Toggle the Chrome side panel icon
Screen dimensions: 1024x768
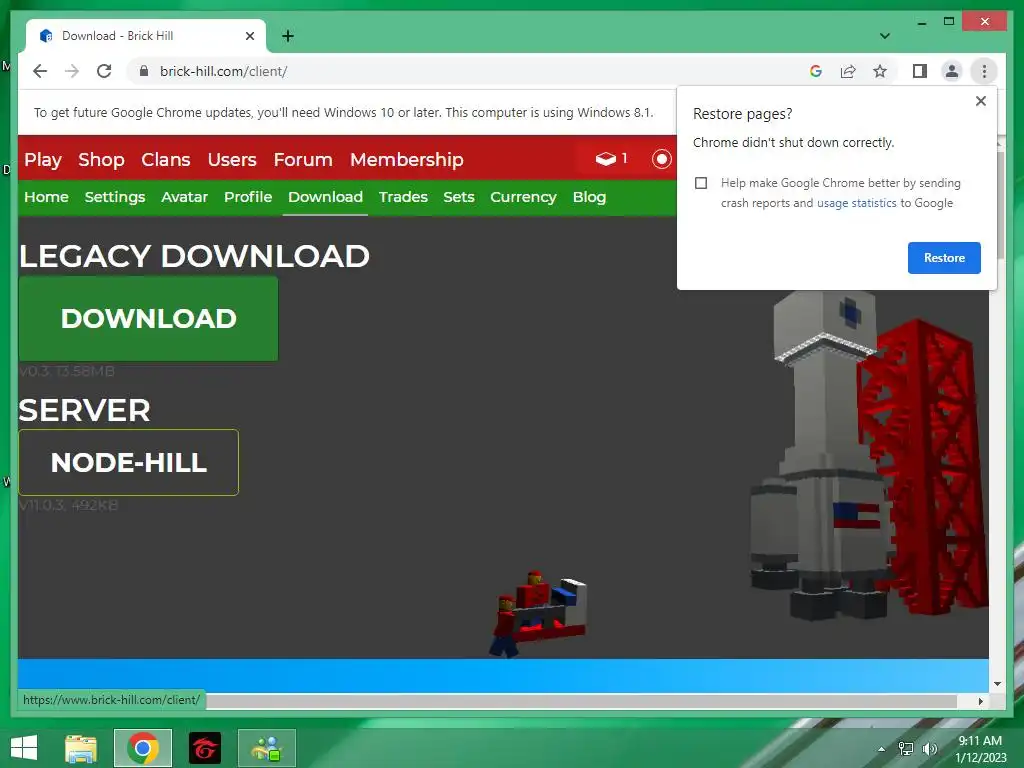point(920,71)
